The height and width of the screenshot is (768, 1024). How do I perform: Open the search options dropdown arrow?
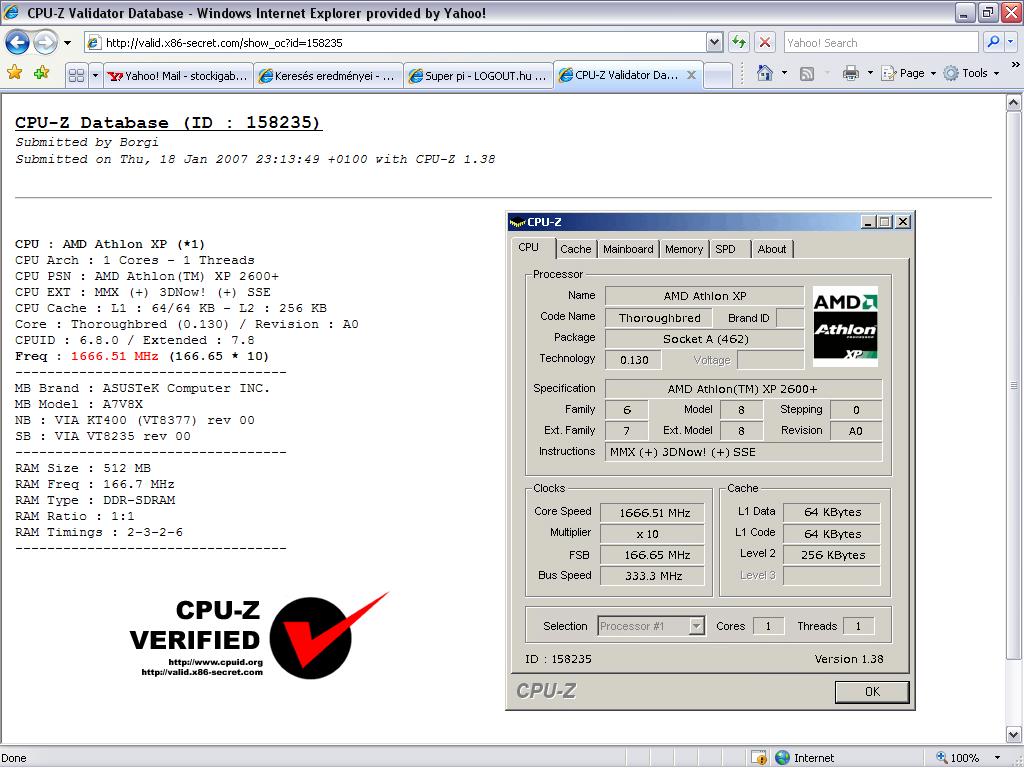1011,42
